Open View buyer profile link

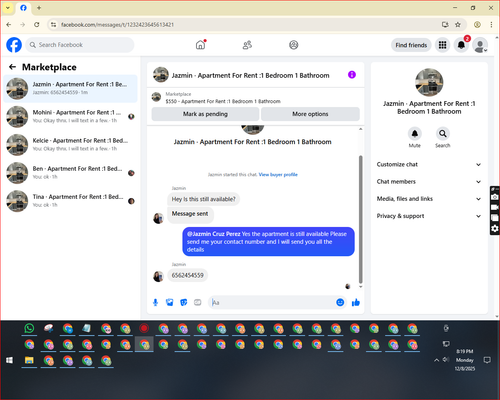[278, 174]
